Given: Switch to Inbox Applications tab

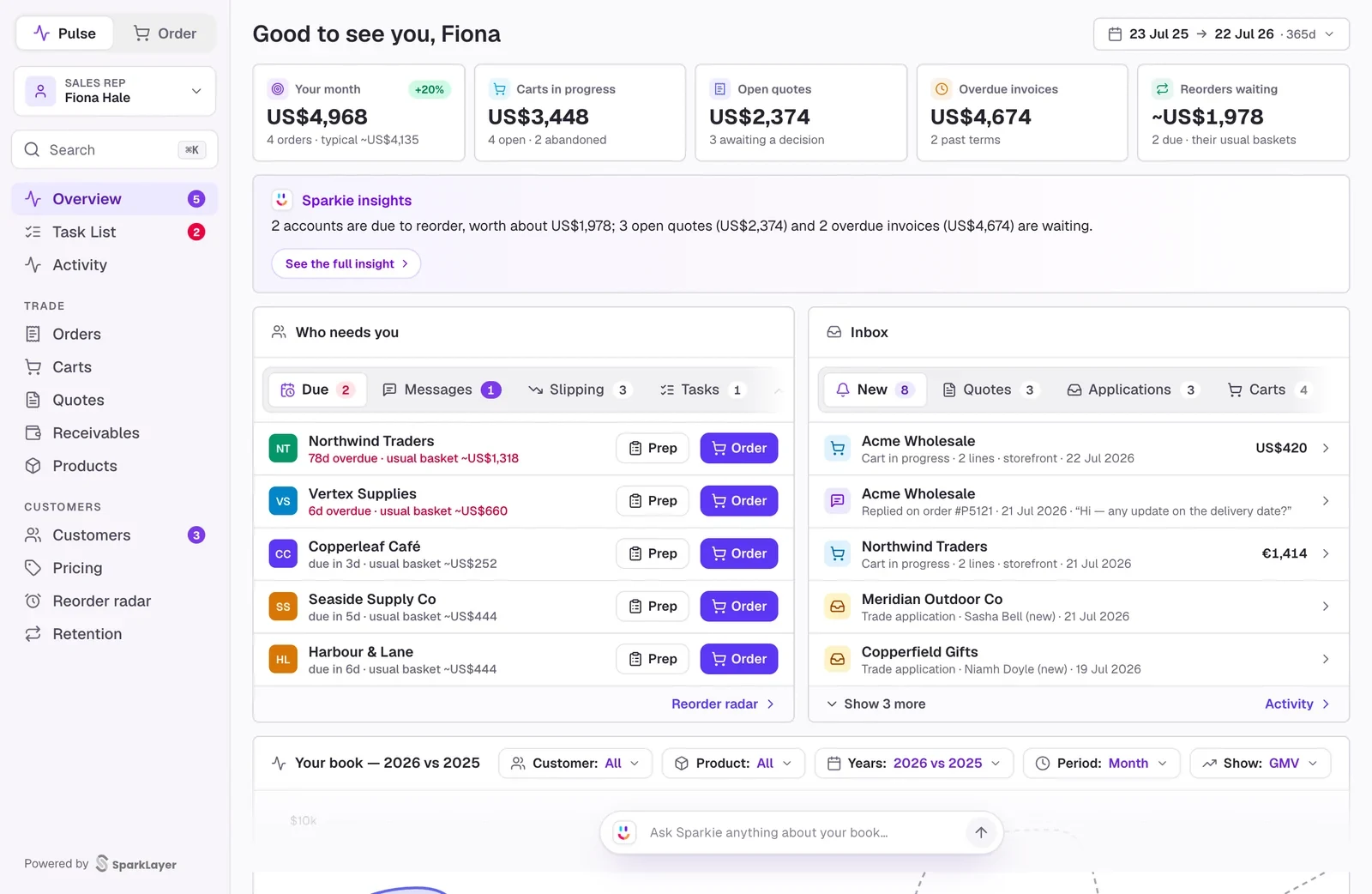Looking at the screenshot, I should click(1132, 390).
